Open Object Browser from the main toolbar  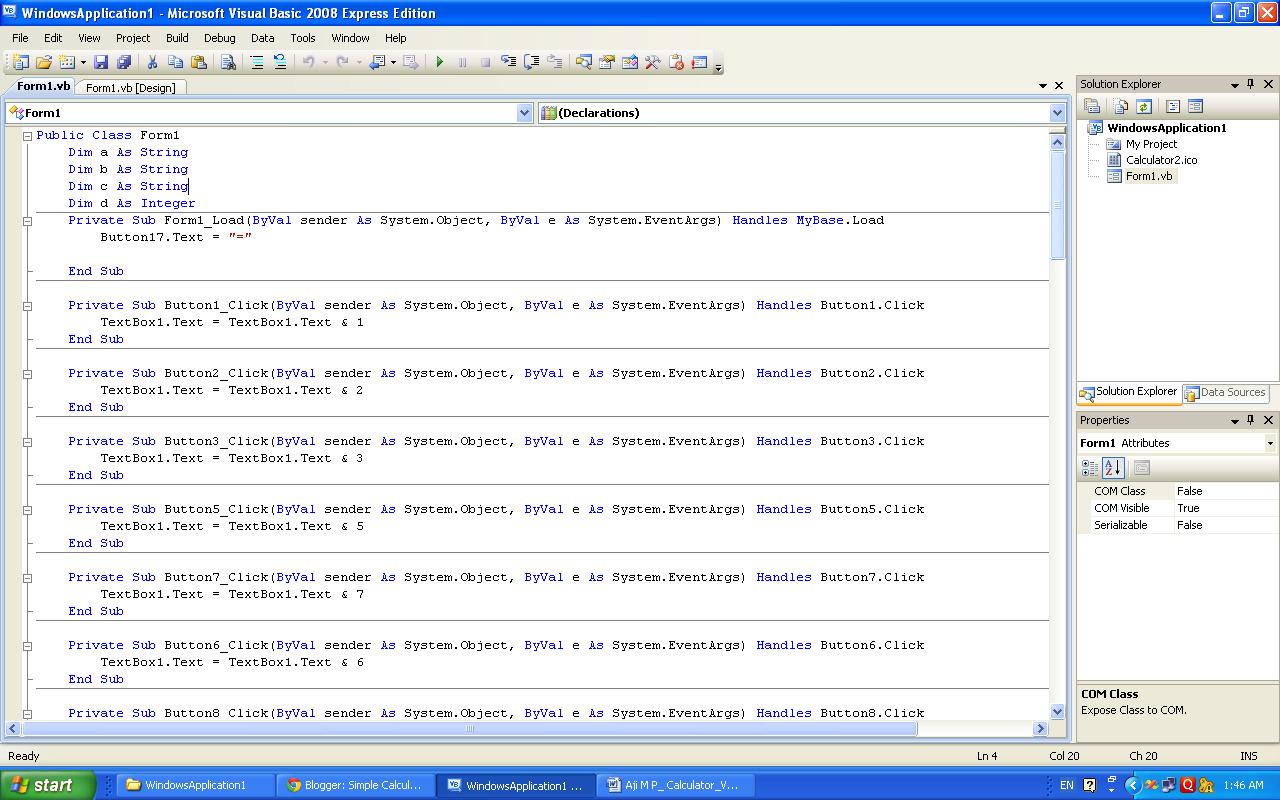pos(629,62)
